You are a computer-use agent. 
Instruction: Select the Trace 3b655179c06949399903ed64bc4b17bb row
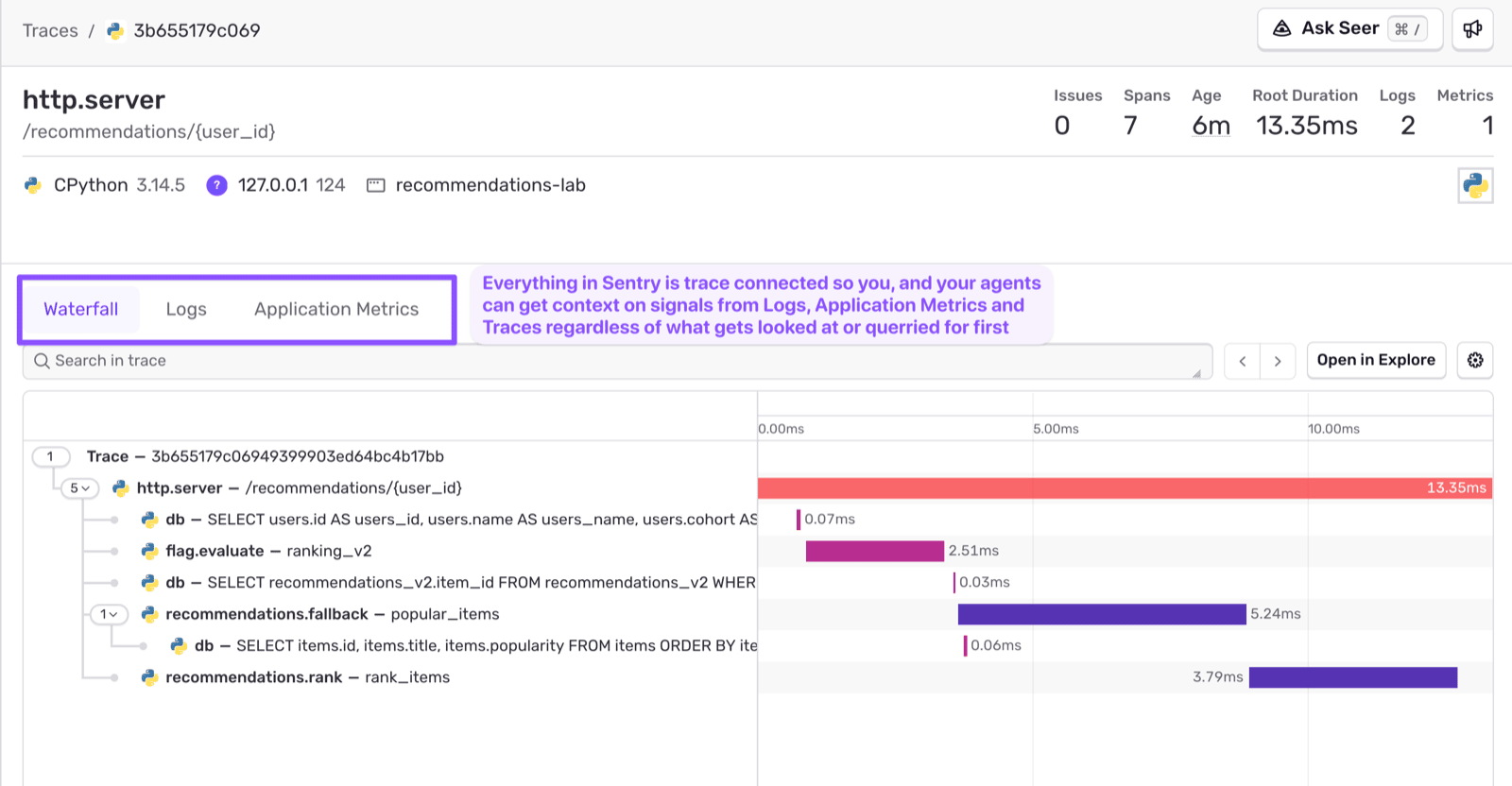tap(757, 456)
